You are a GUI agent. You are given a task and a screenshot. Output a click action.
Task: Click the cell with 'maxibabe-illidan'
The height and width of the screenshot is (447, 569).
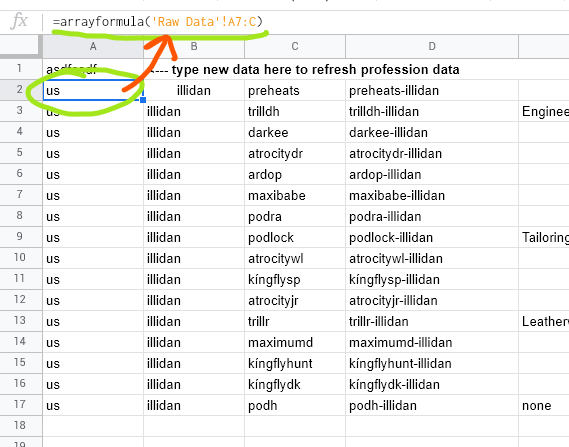[432, 196]
